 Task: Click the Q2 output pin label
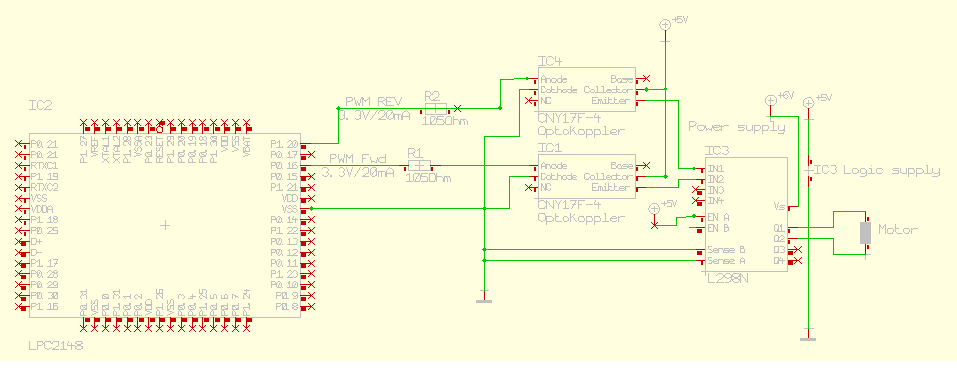point(779,239)
